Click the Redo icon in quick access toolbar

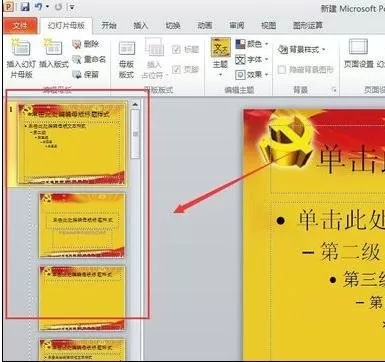(58, 7)
